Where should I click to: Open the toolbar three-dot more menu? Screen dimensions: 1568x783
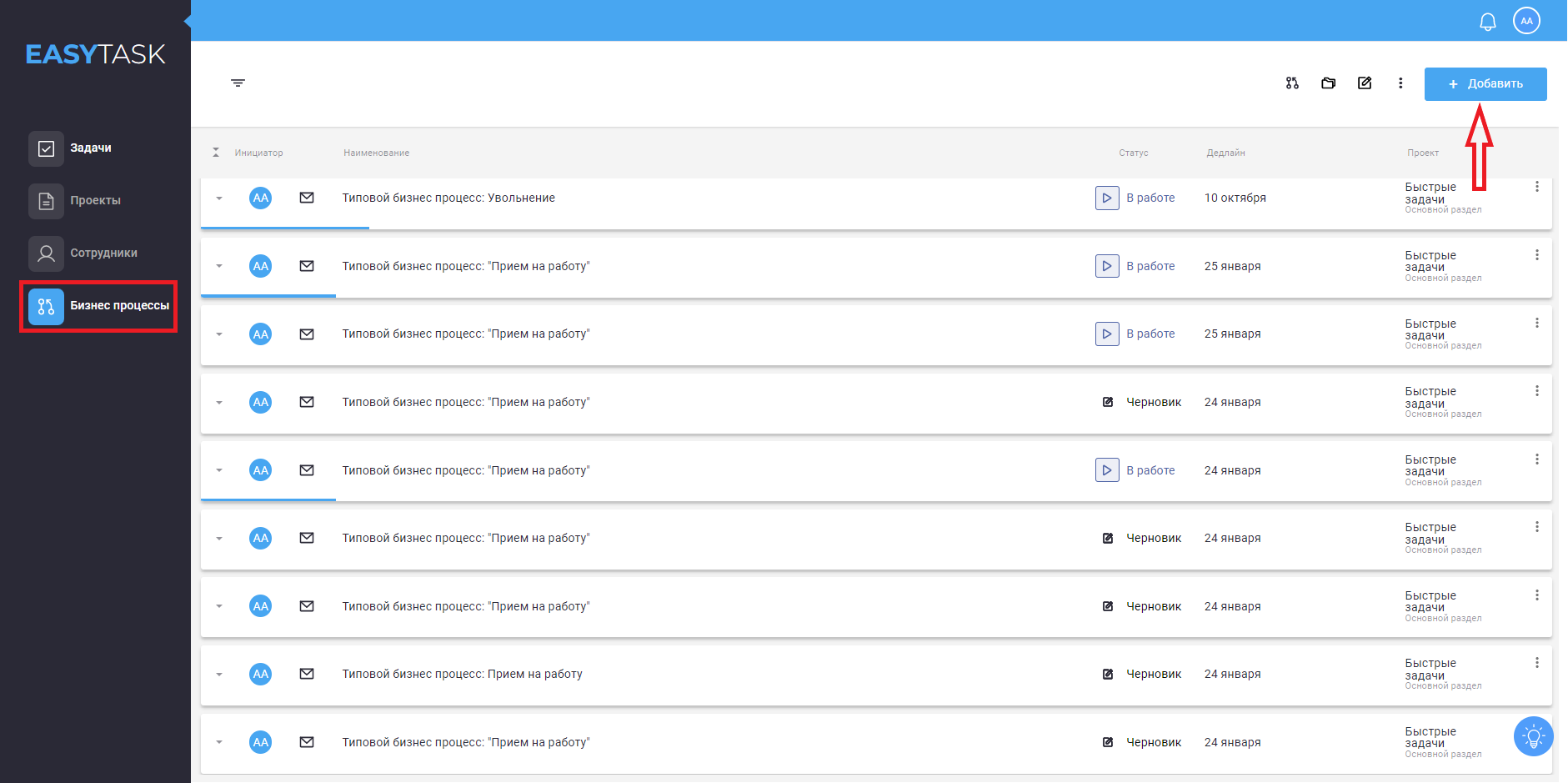(x=1400, y=83)
